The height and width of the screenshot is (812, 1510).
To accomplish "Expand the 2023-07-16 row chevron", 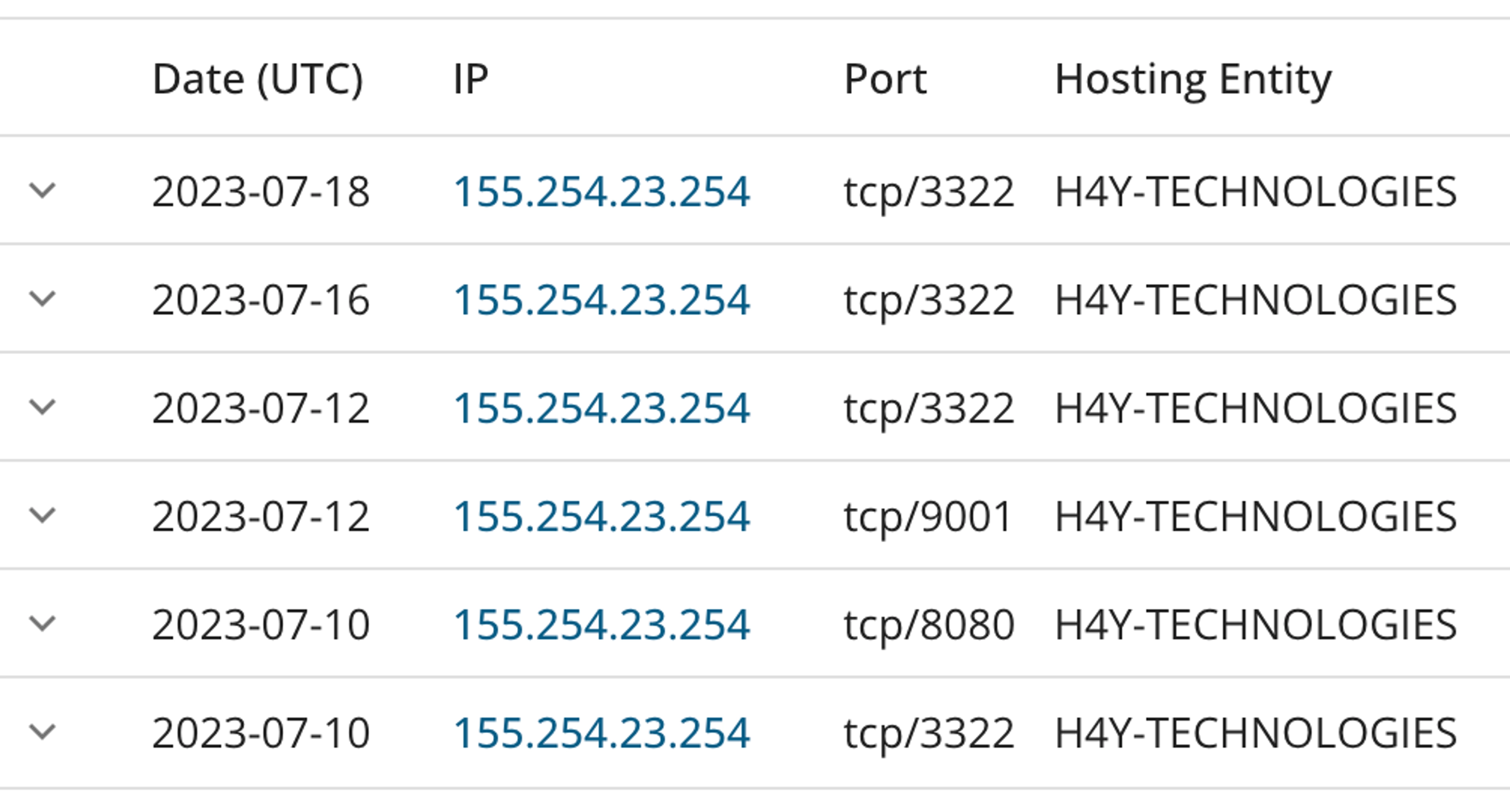I will pyautogui.click(x=42, y=299).
